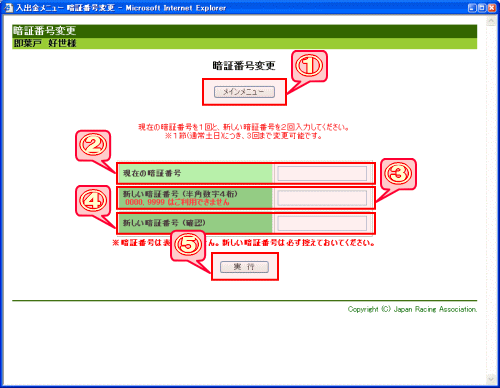
Task: Maximize the Internet Explorer window
Action: pyautogui.click(x=482, y=8)
